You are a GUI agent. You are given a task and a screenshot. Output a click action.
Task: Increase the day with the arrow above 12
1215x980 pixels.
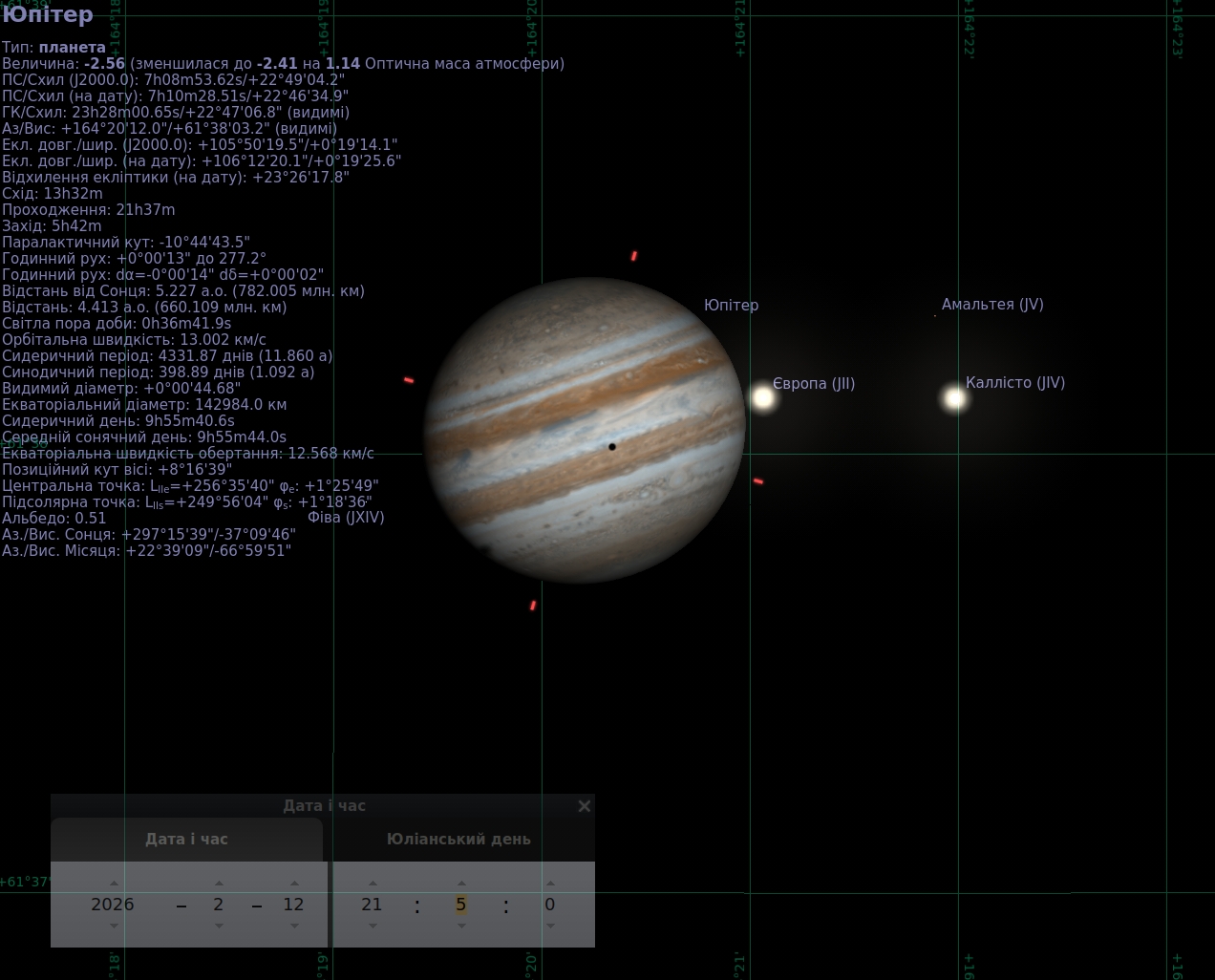(x=294, y=884)
